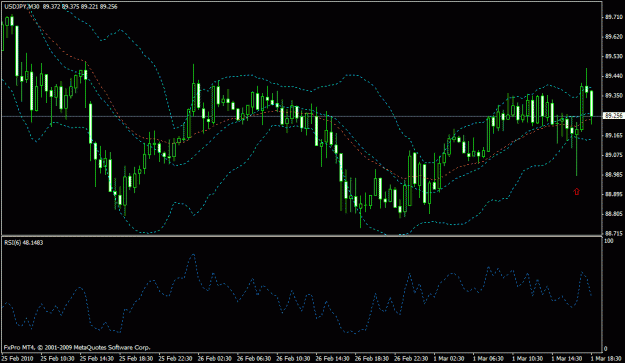Viewport: 625px width, 363px height.
Task: Click the RSI(6) 48.1483 indicator label
Action: point(24,243)
